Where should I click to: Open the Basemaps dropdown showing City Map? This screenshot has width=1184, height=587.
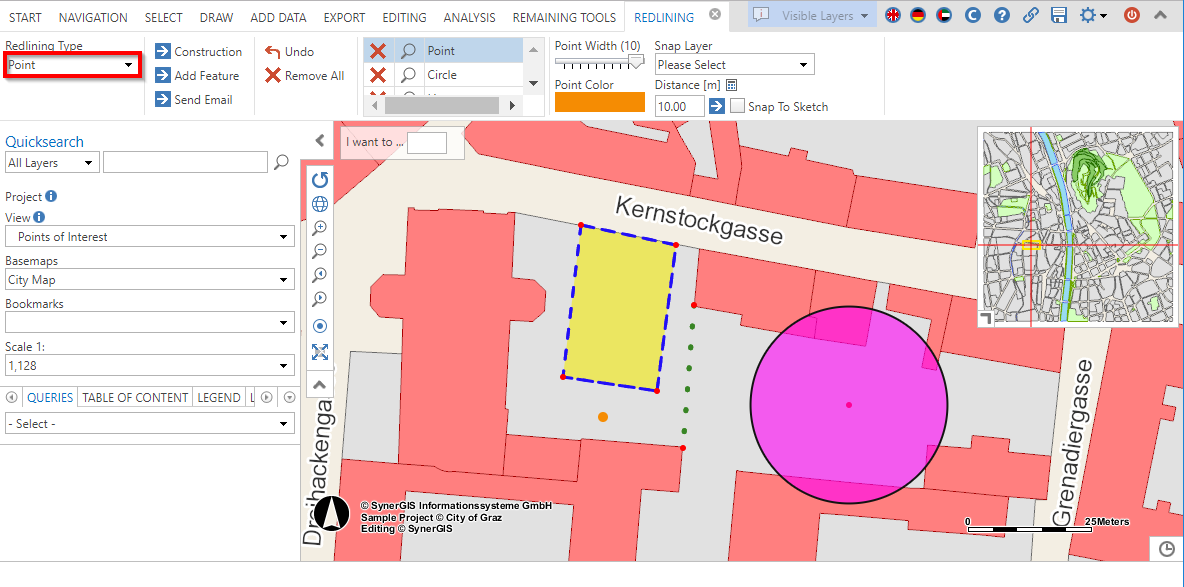pos(148,279)
